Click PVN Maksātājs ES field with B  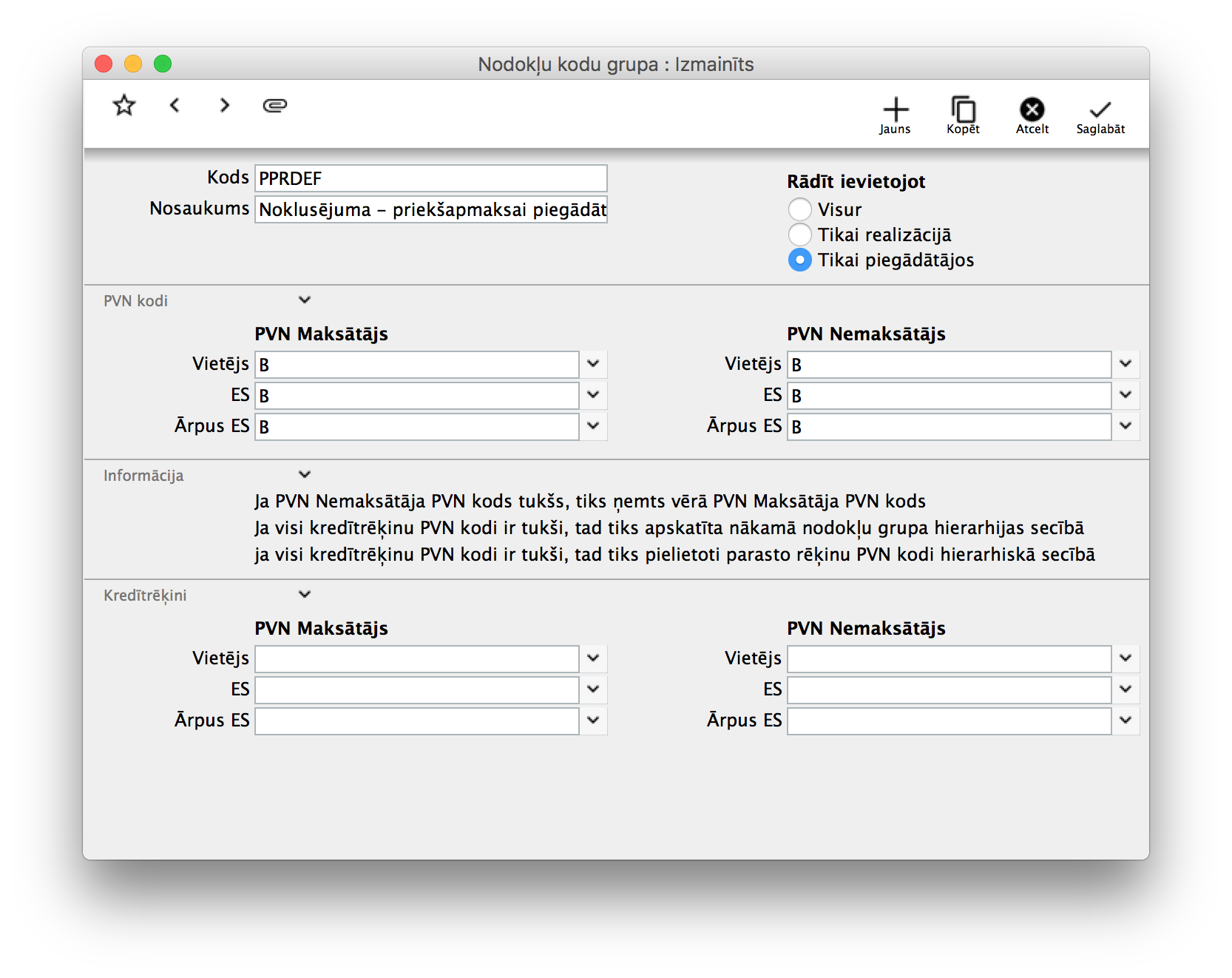(417, 396)
